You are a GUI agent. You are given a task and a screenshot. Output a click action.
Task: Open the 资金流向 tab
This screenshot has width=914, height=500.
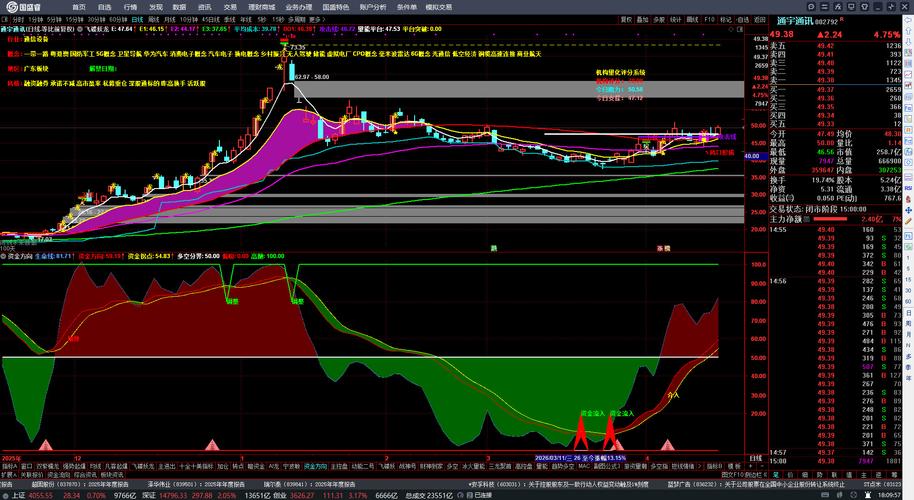(x=58, y=475)
